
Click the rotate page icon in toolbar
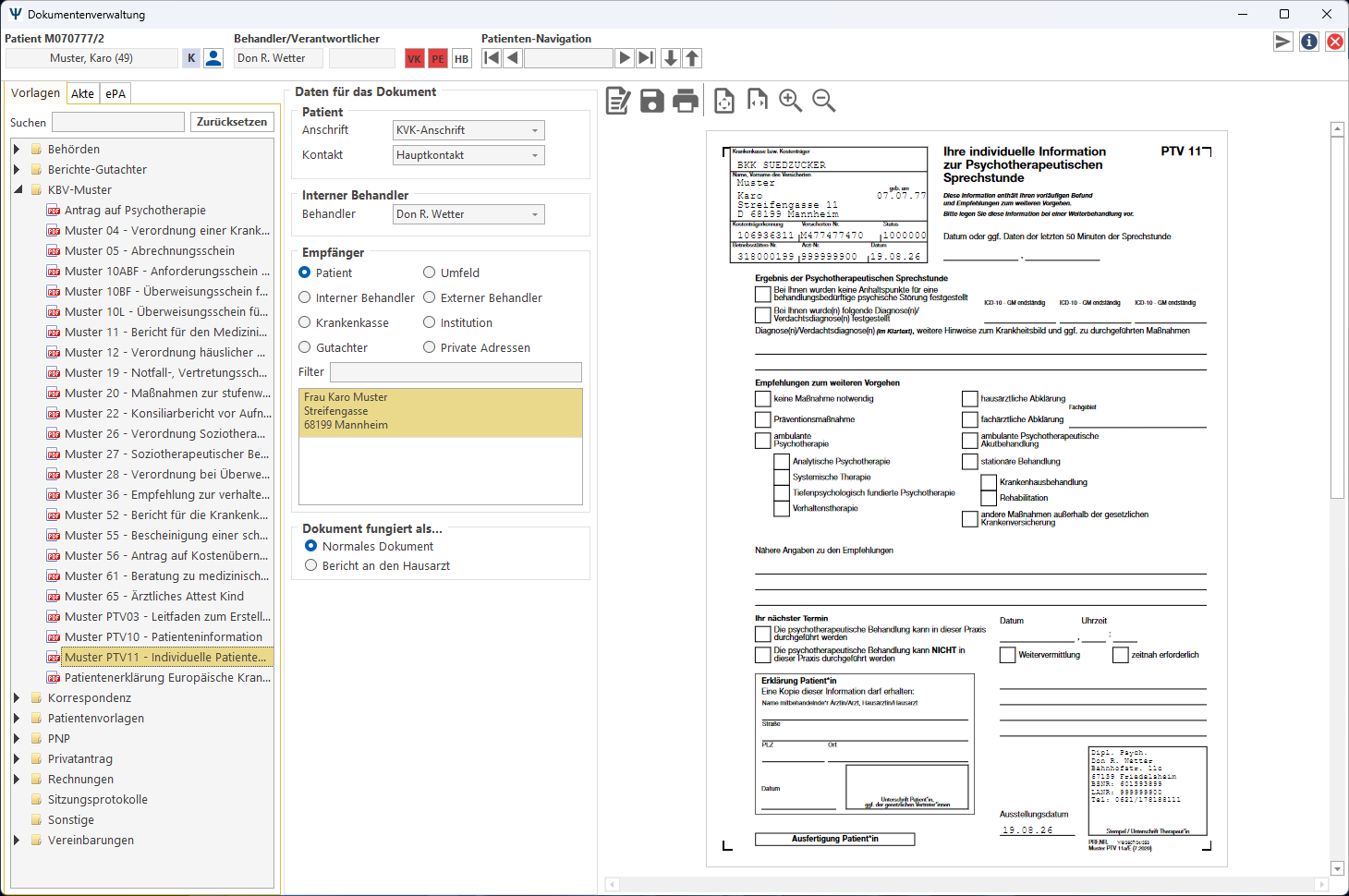click(758, 100)
